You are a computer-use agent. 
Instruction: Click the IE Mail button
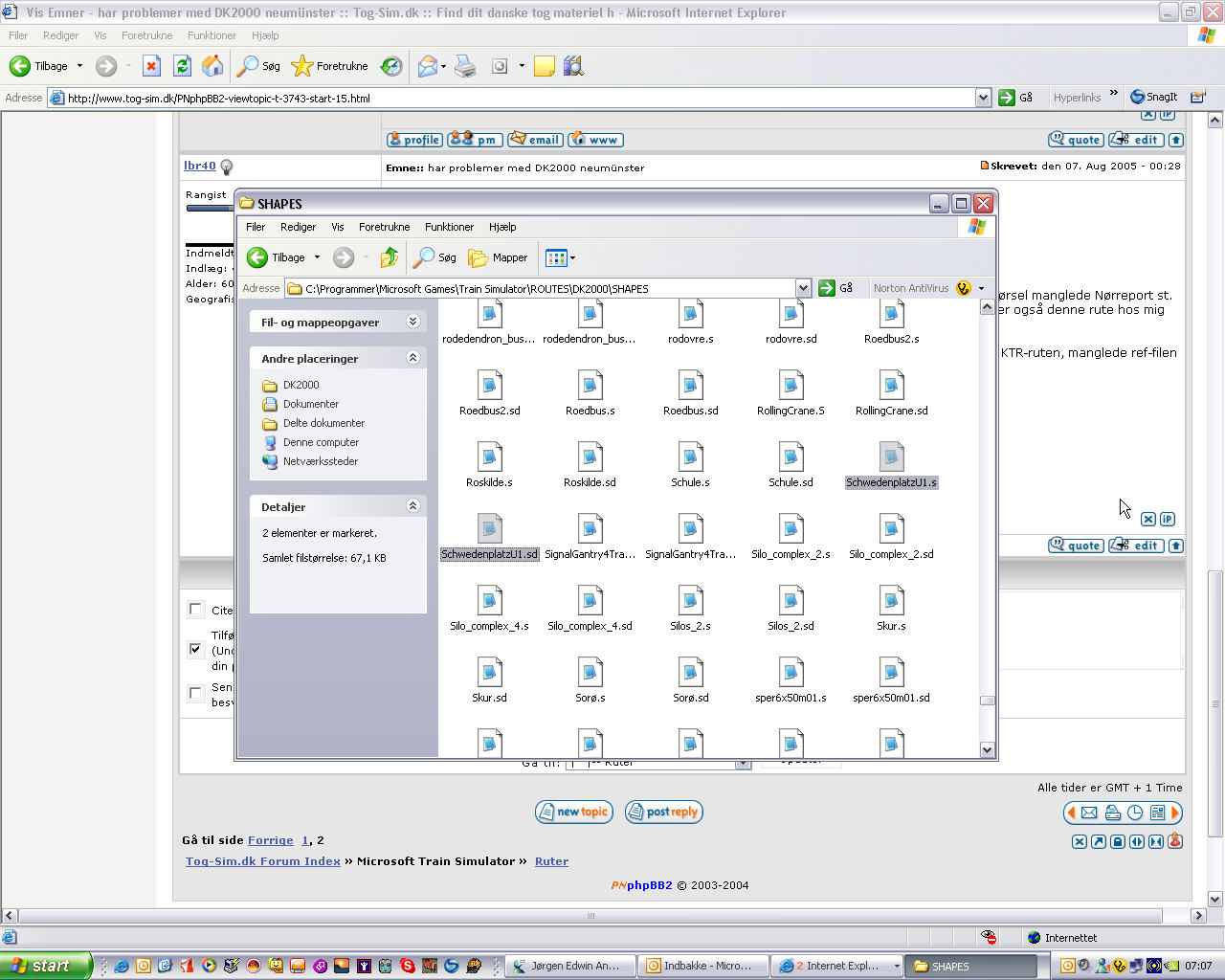tap(428, 66)
